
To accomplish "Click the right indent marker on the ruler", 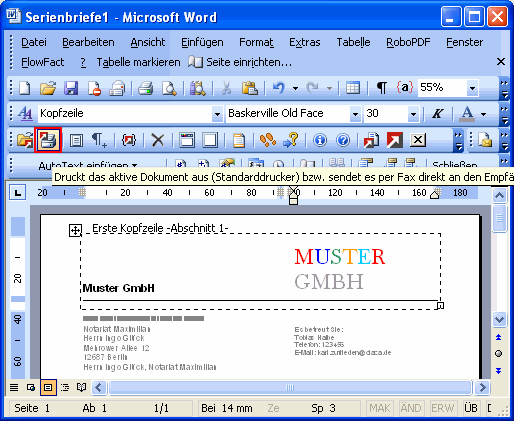I will (x=435, y=195).
